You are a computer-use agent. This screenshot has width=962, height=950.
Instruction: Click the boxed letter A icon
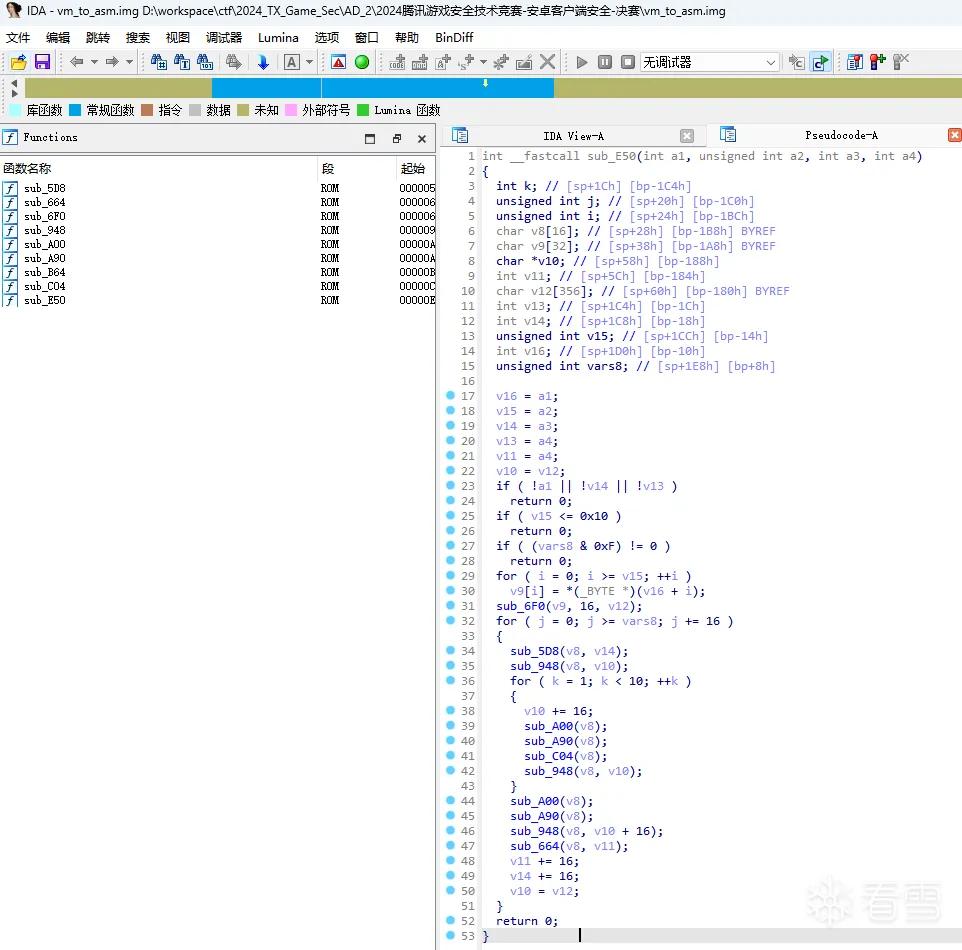pyautogui.click(x=292, y=62)
